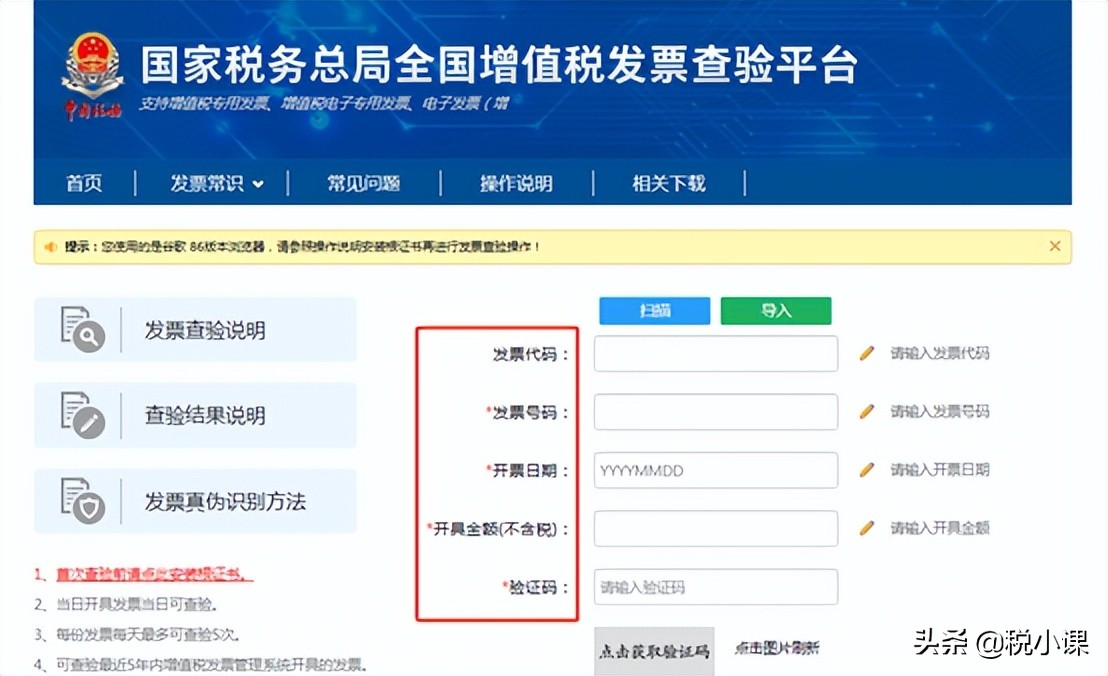This screenshot has height=676, width=1108.
Task: Click the green 导入 button
Action: point(776,311)
